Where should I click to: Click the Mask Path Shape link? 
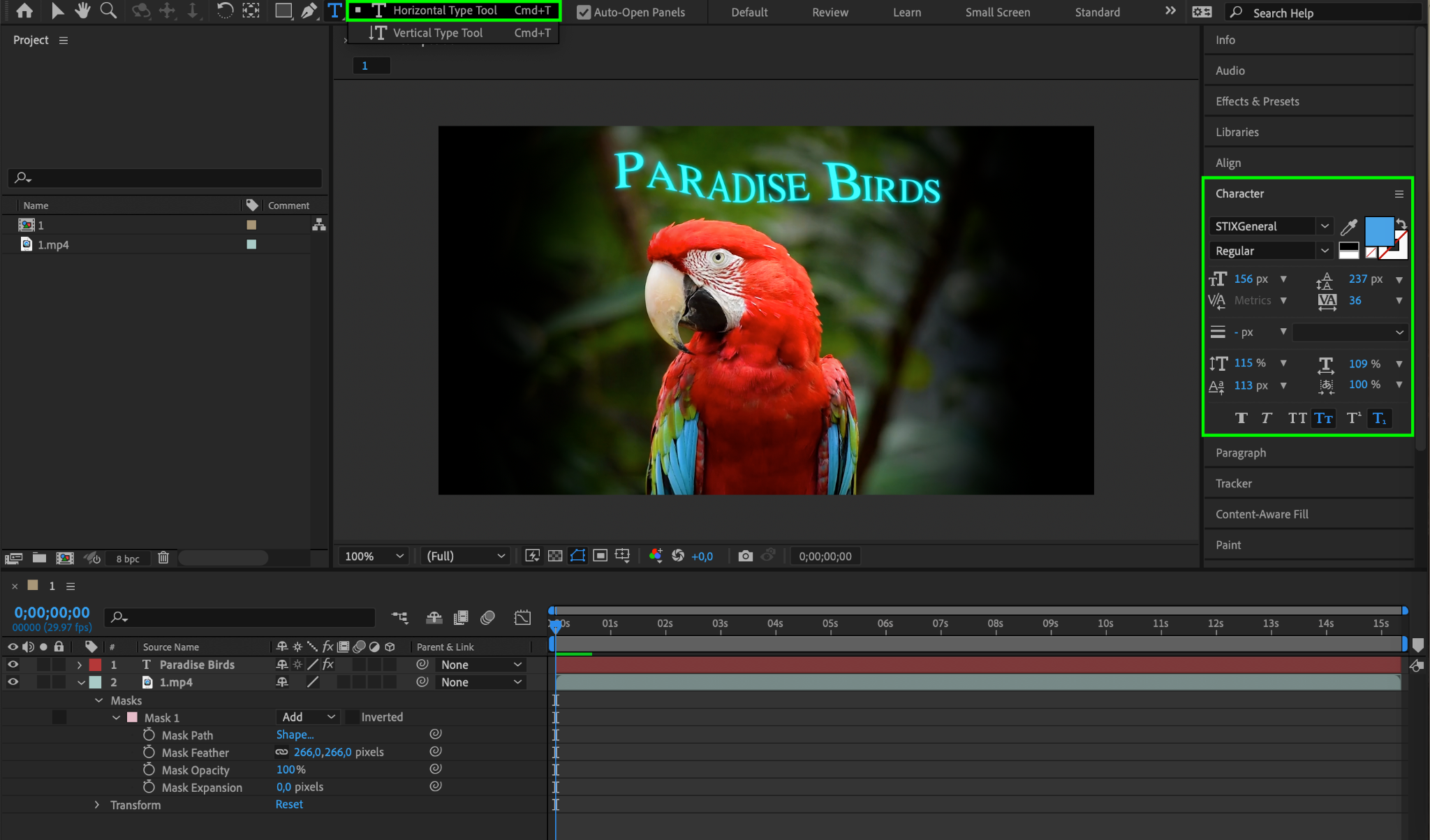pos(295,735)
